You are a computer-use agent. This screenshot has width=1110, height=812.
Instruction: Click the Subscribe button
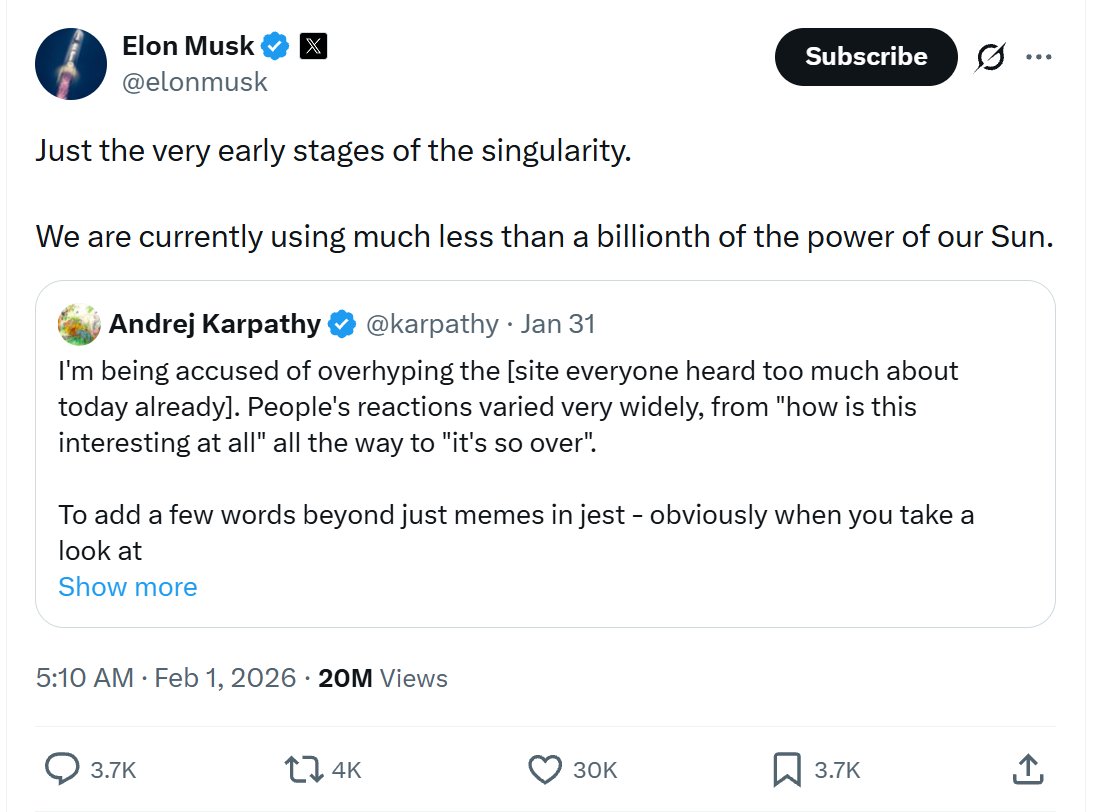click(x=865, y=57)
